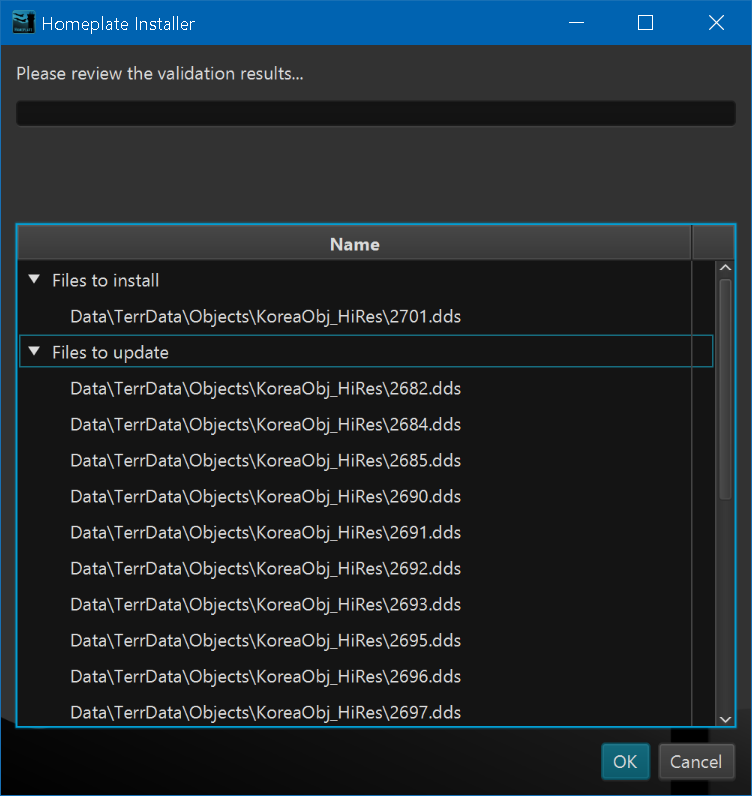Screen dimensions: 752x796
Task: Click the Homeplate Installer app icon
Action: tap(23, 23)
